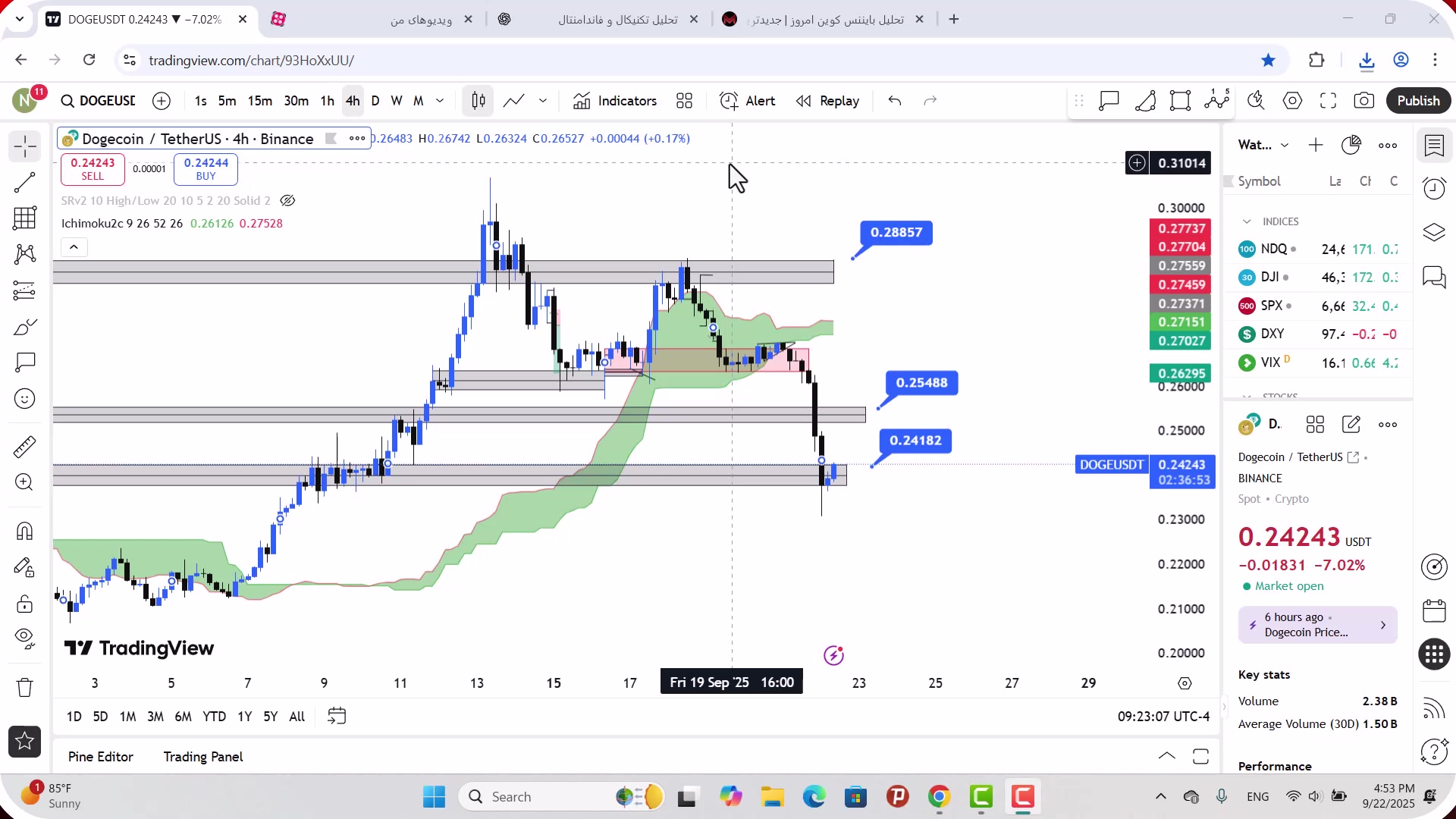The width and height of the screenshot is (1456, 819).
Task: Open quick search magnifier with lightning
Action: pos(1257,101)
